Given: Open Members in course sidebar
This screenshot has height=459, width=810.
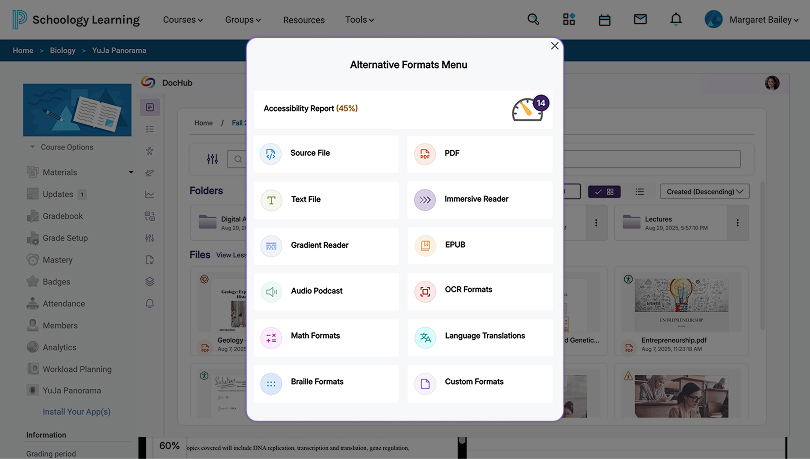Looking at the screenshot, I should (x=52, y=326).
